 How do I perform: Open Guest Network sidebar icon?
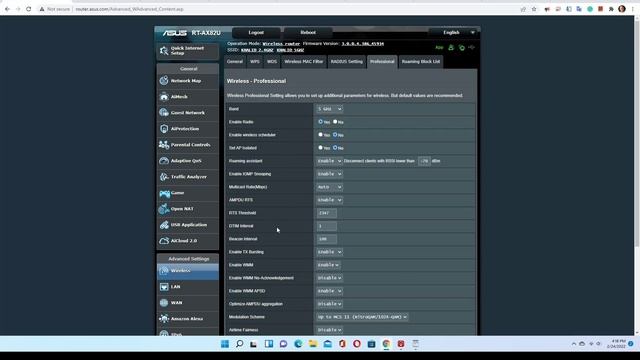164,113
